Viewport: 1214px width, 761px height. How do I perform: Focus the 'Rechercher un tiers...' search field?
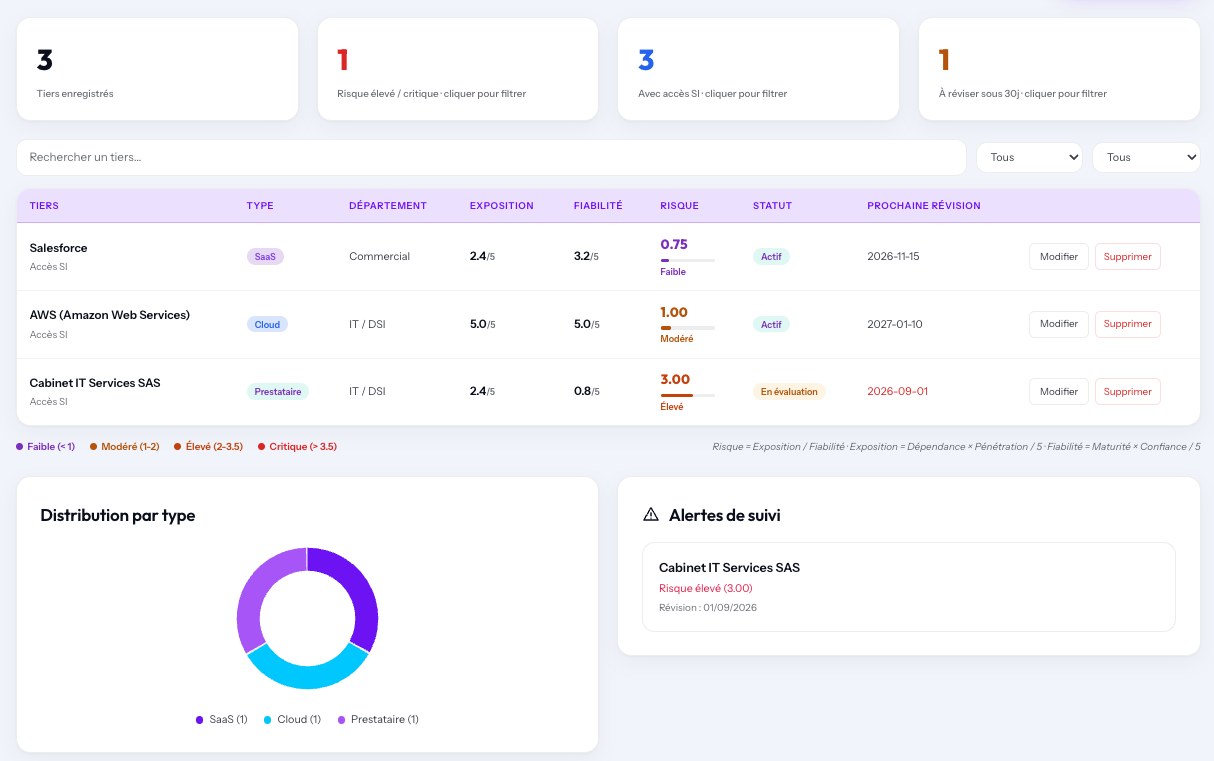click(491, 157)
